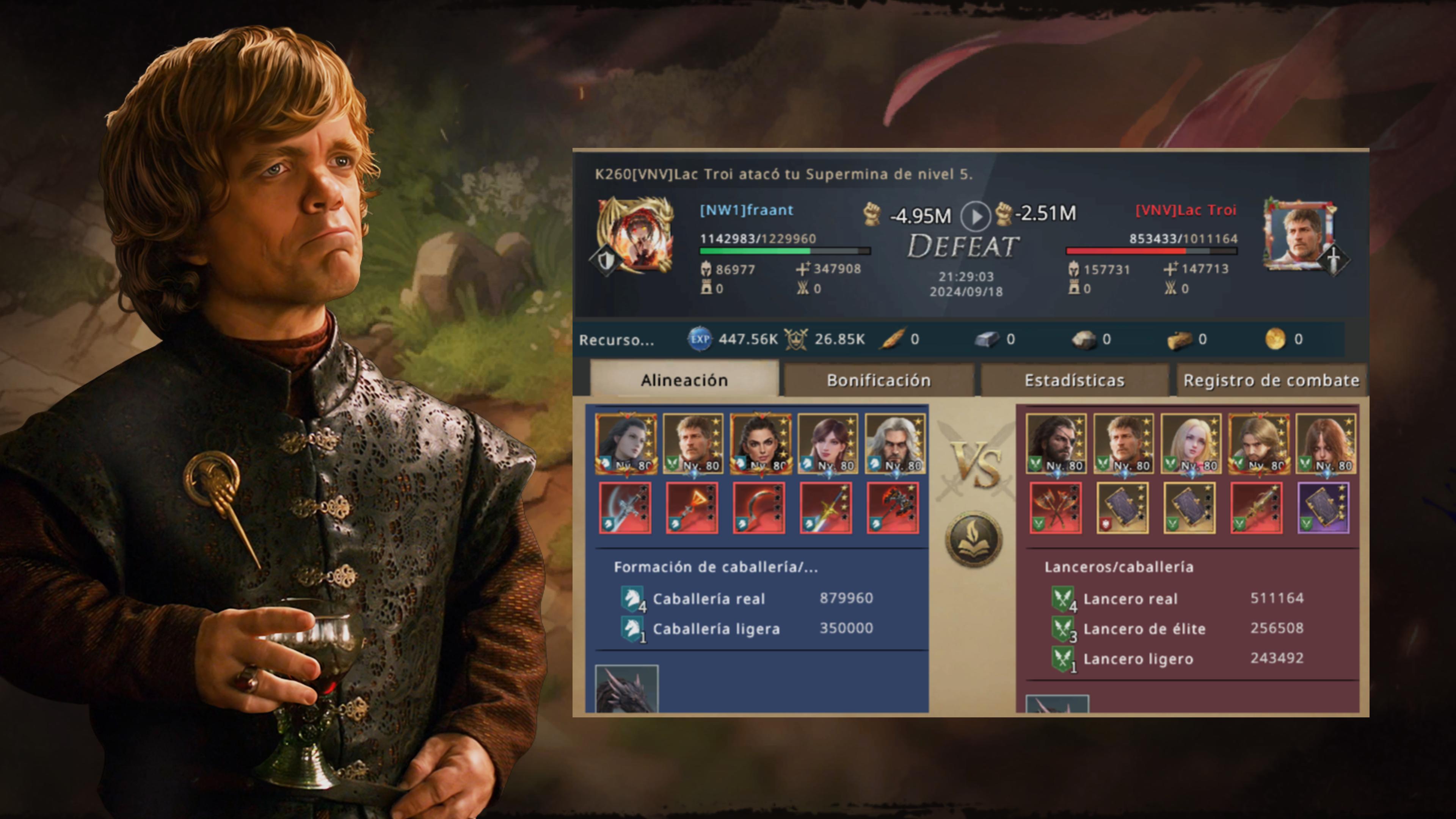Select the white-haired hero in blue lineup
Screen dimensions: 1456x819
coord(895,444)
